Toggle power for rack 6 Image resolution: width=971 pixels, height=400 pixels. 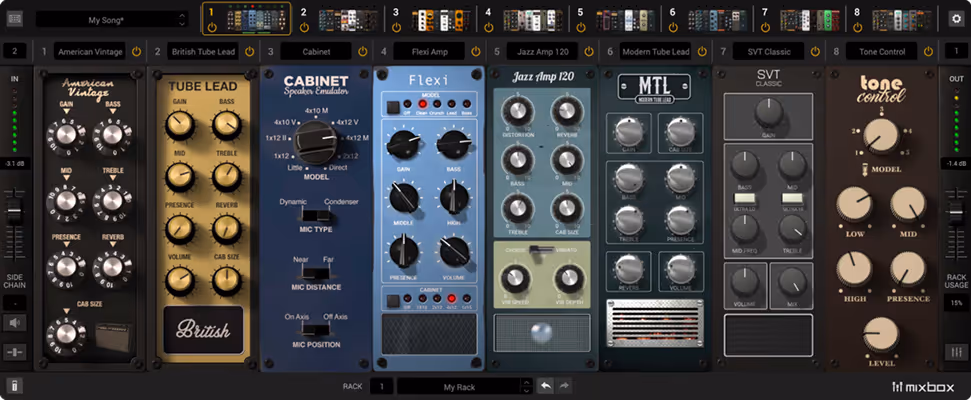coord(673,27)
